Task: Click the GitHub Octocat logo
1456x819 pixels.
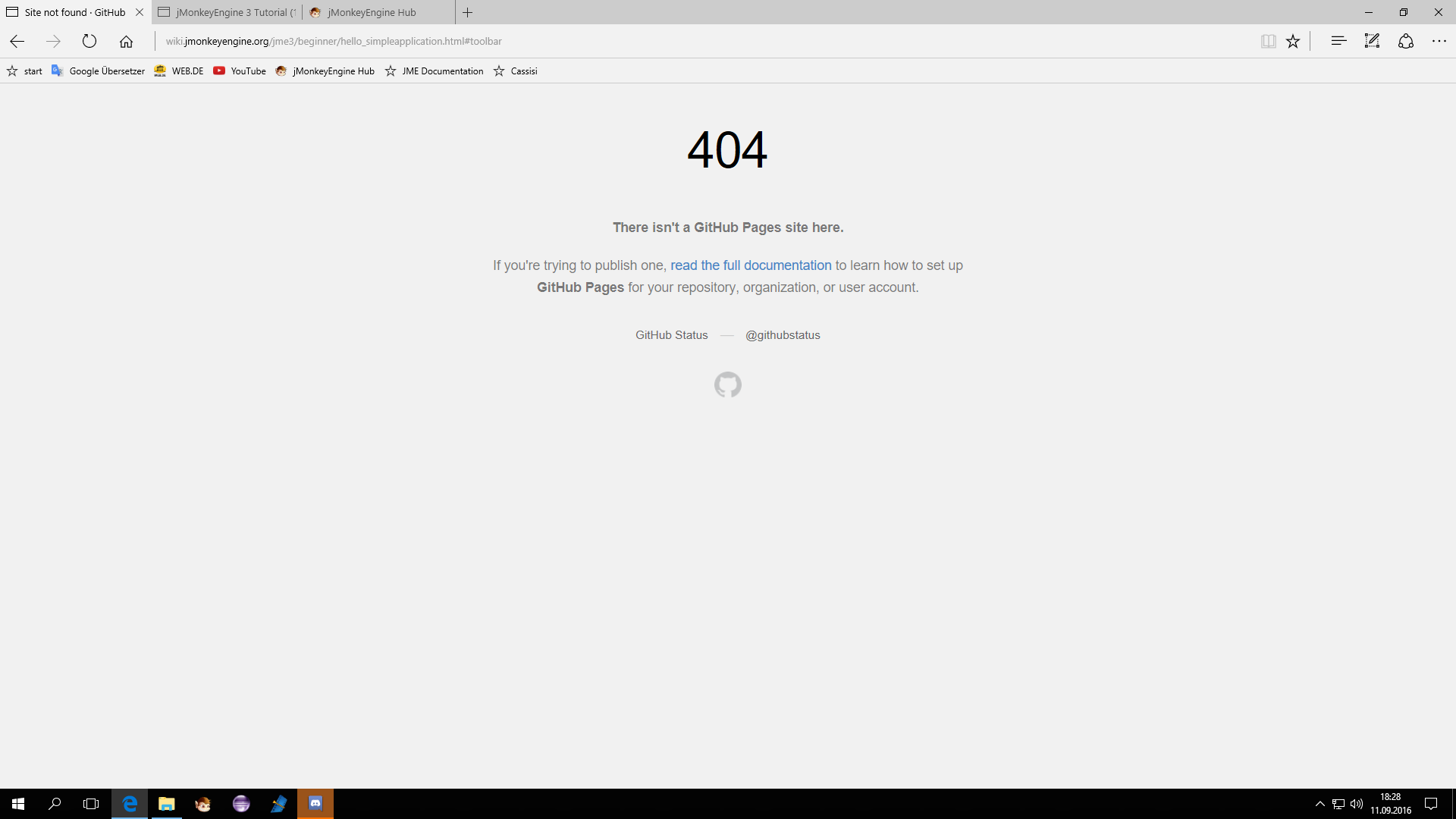Action: [728, 384]
